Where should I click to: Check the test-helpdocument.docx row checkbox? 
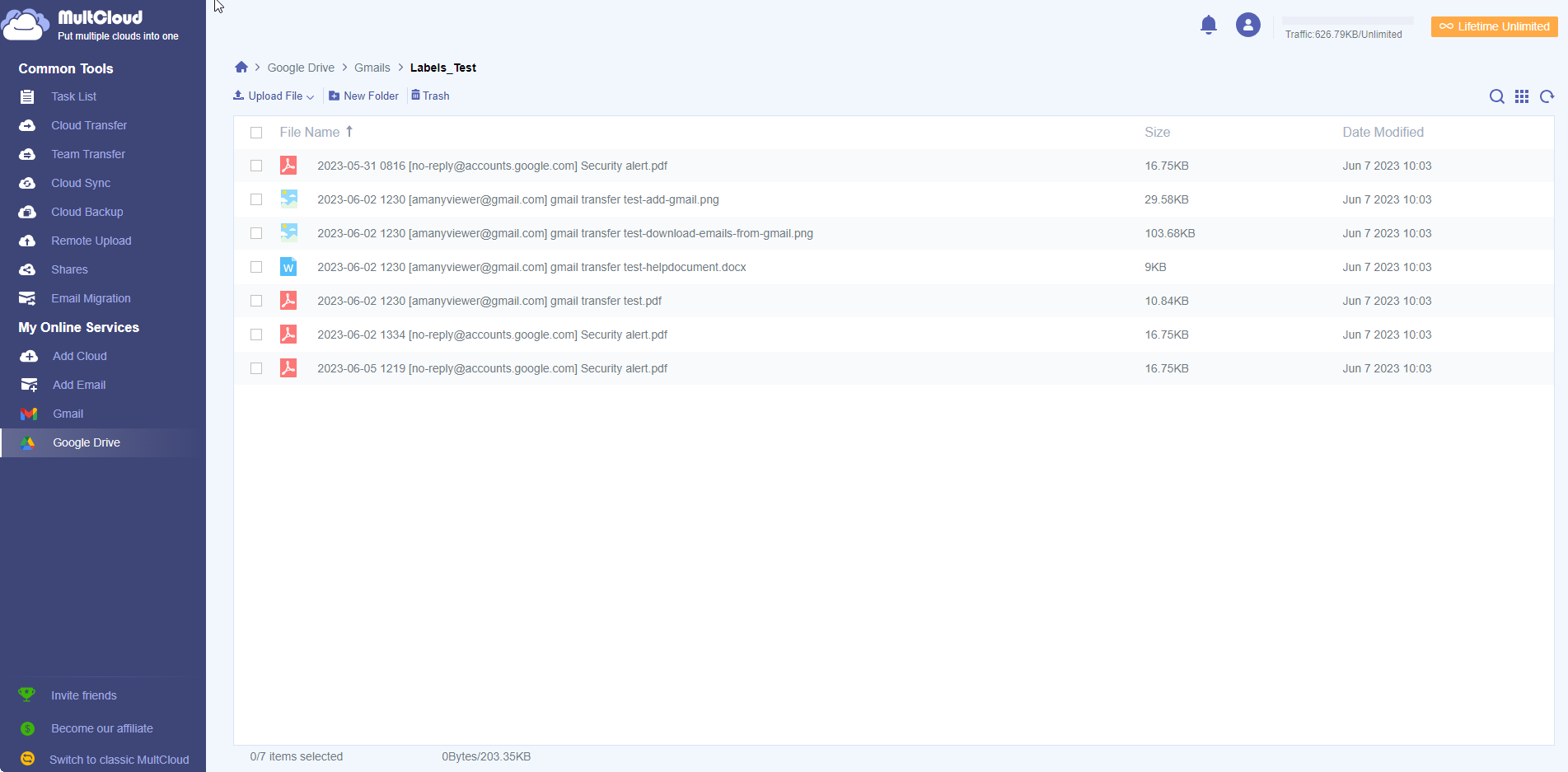(256, 267)
